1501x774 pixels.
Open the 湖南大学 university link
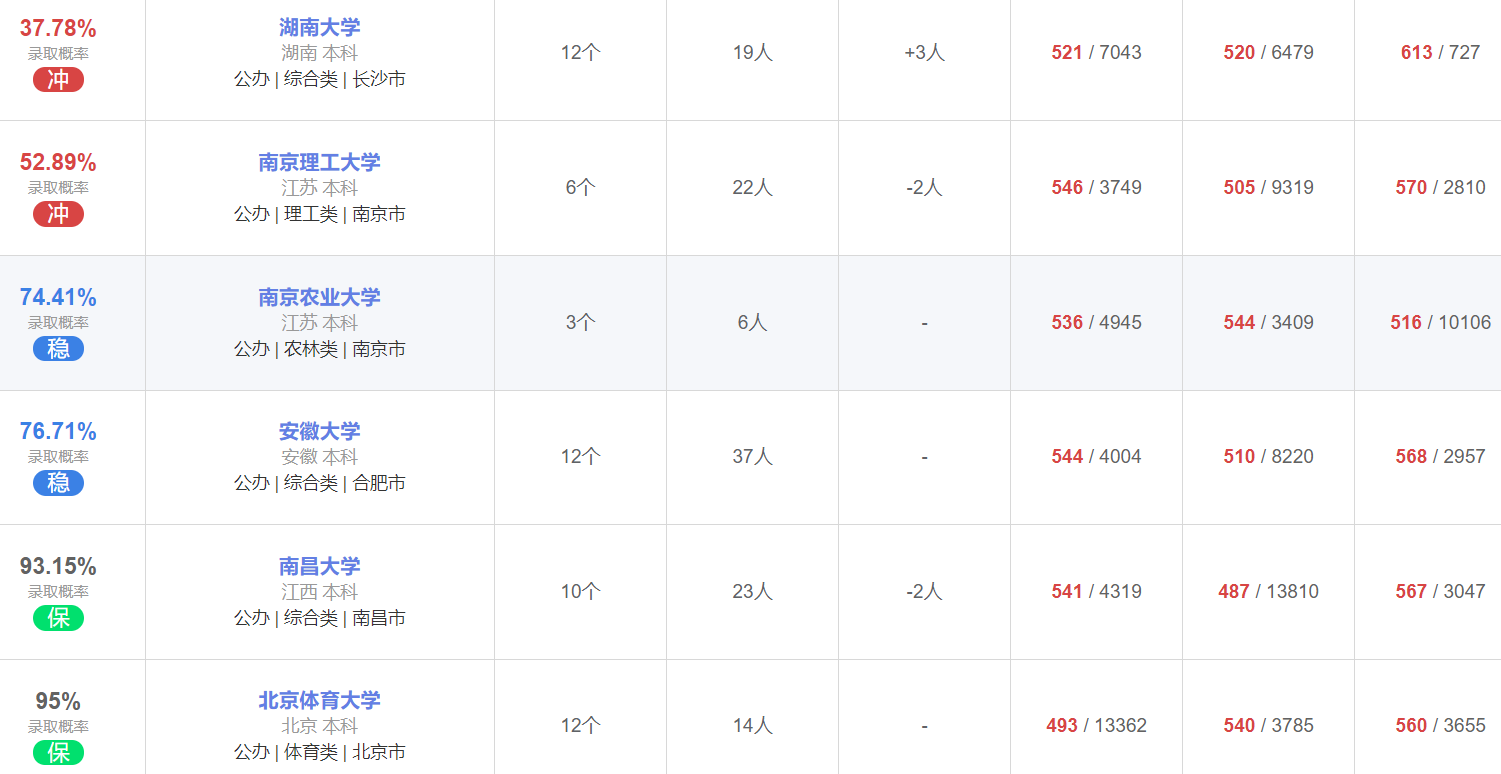click(319, 28)
